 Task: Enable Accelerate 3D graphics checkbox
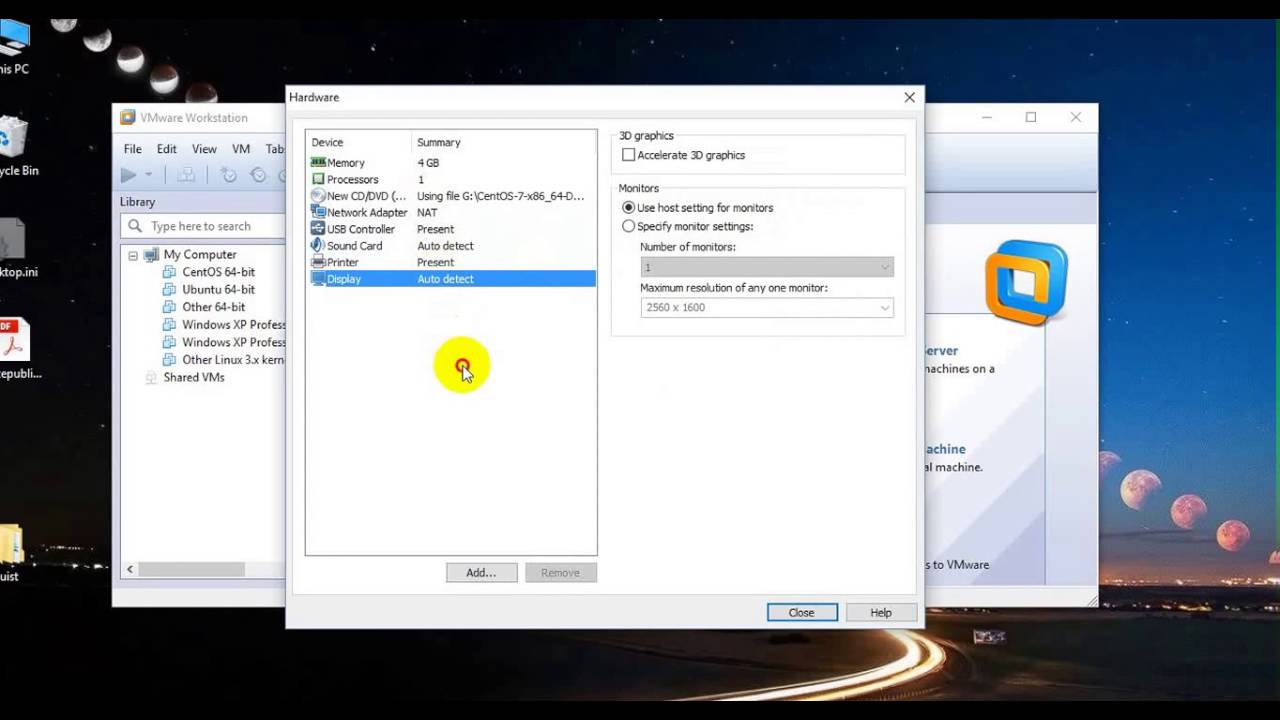click(628, 155)
